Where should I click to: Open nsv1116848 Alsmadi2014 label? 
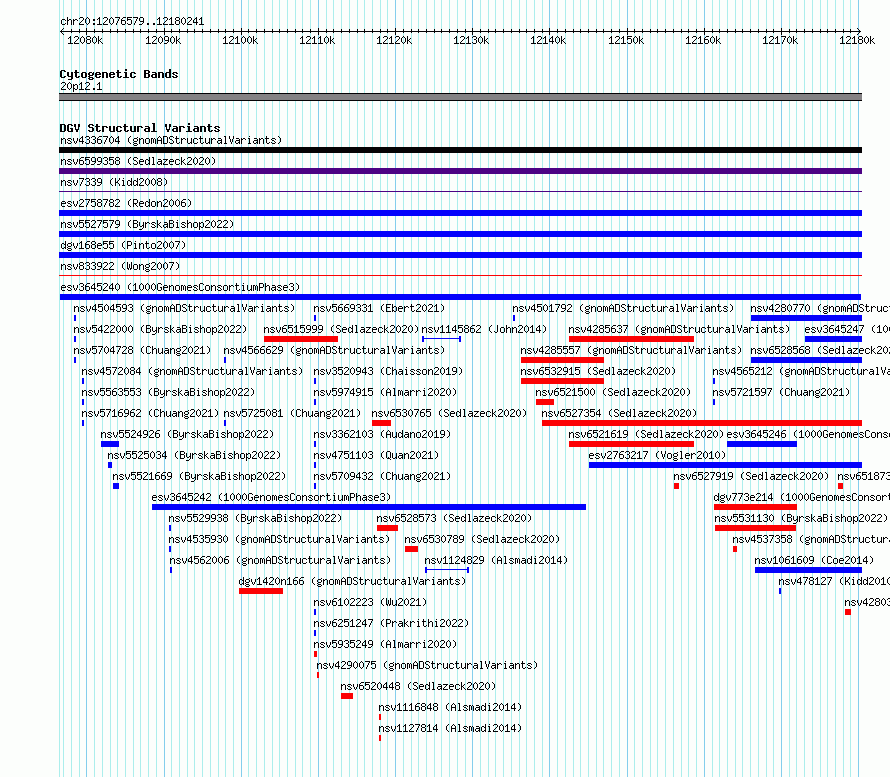tap(450, 707)
